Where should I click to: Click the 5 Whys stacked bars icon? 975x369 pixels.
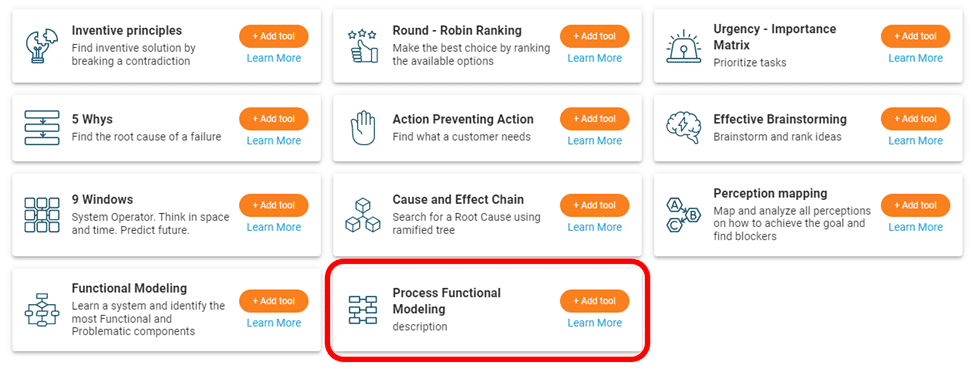tap(42, 128)
